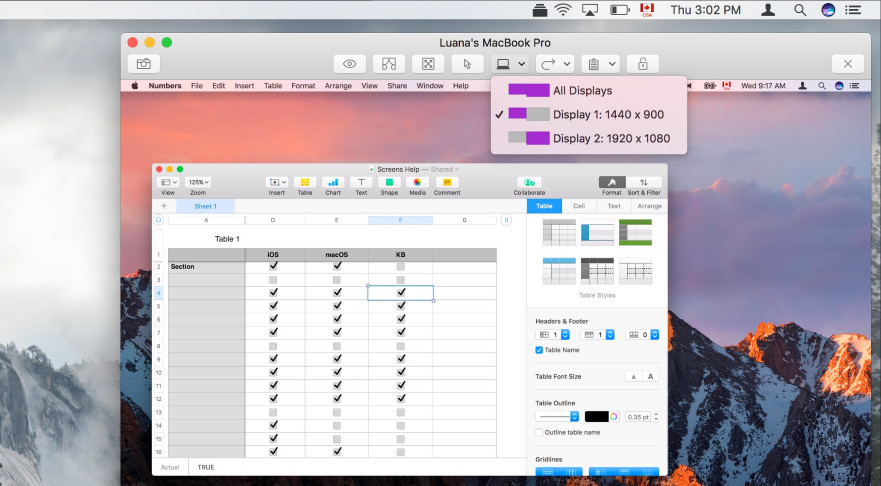Open the display selection laptop dropdown
Image resolution: width=881 pixels, height=486 pixels.
click(x=510, y=64)
